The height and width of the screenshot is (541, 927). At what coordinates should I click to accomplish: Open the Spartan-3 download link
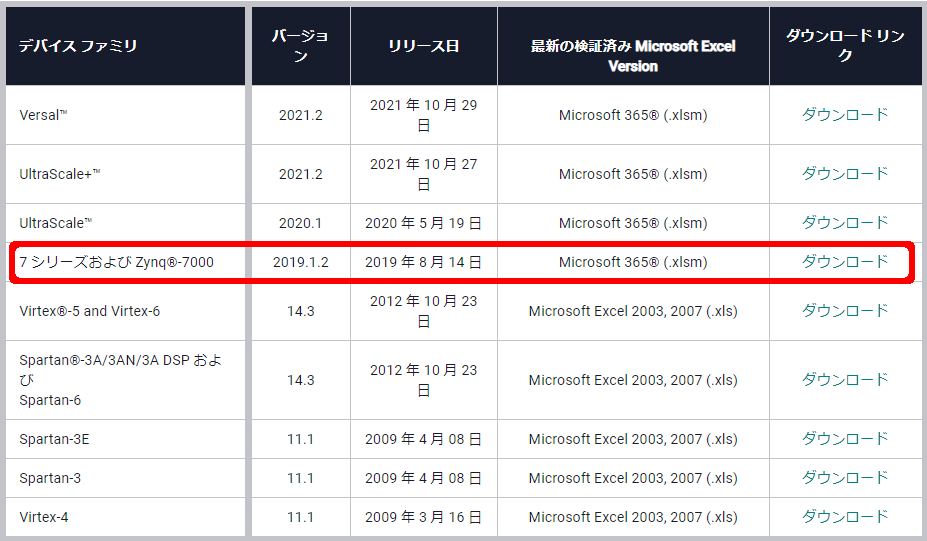click(x=845, y=478)
